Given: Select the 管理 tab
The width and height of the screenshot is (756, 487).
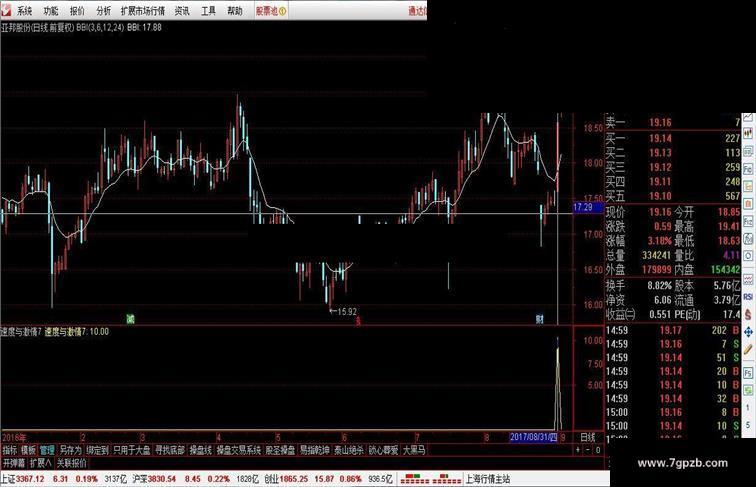Looking at the screenshot, I should click(47, 450).
